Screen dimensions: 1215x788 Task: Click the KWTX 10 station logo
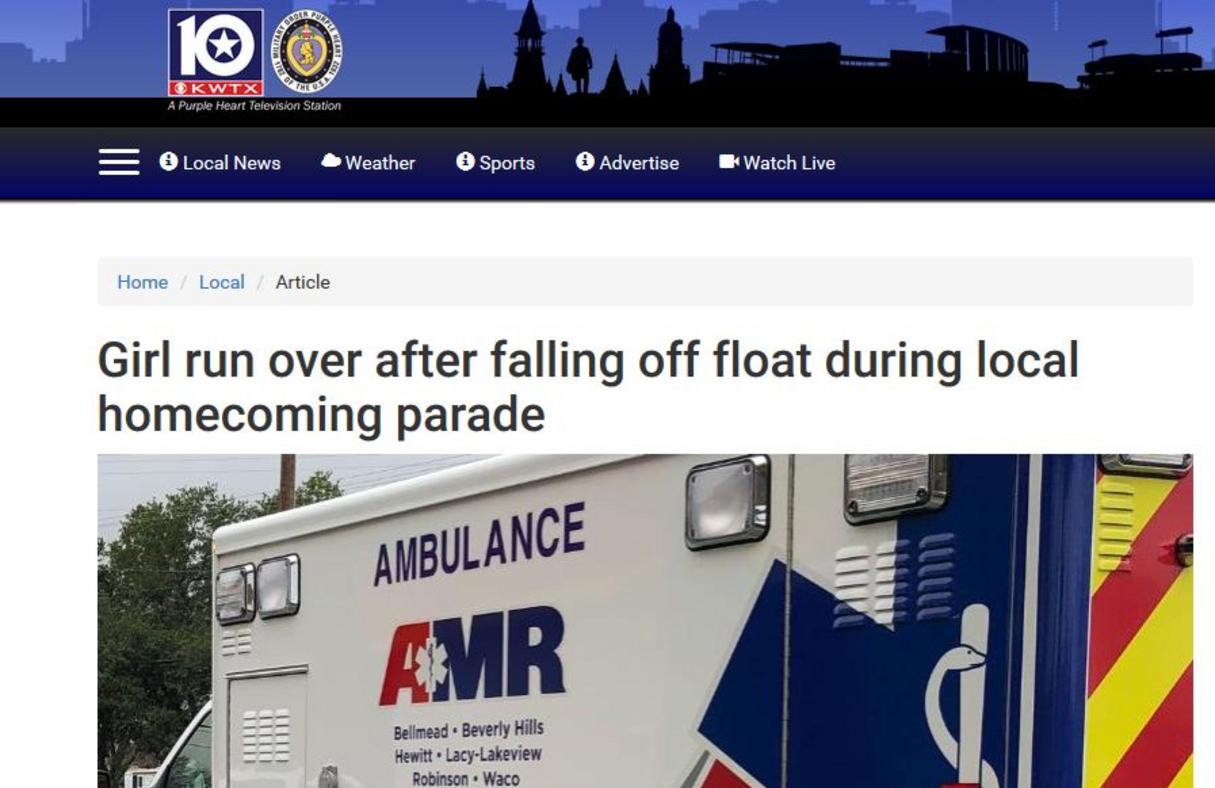tap(216, 53)
